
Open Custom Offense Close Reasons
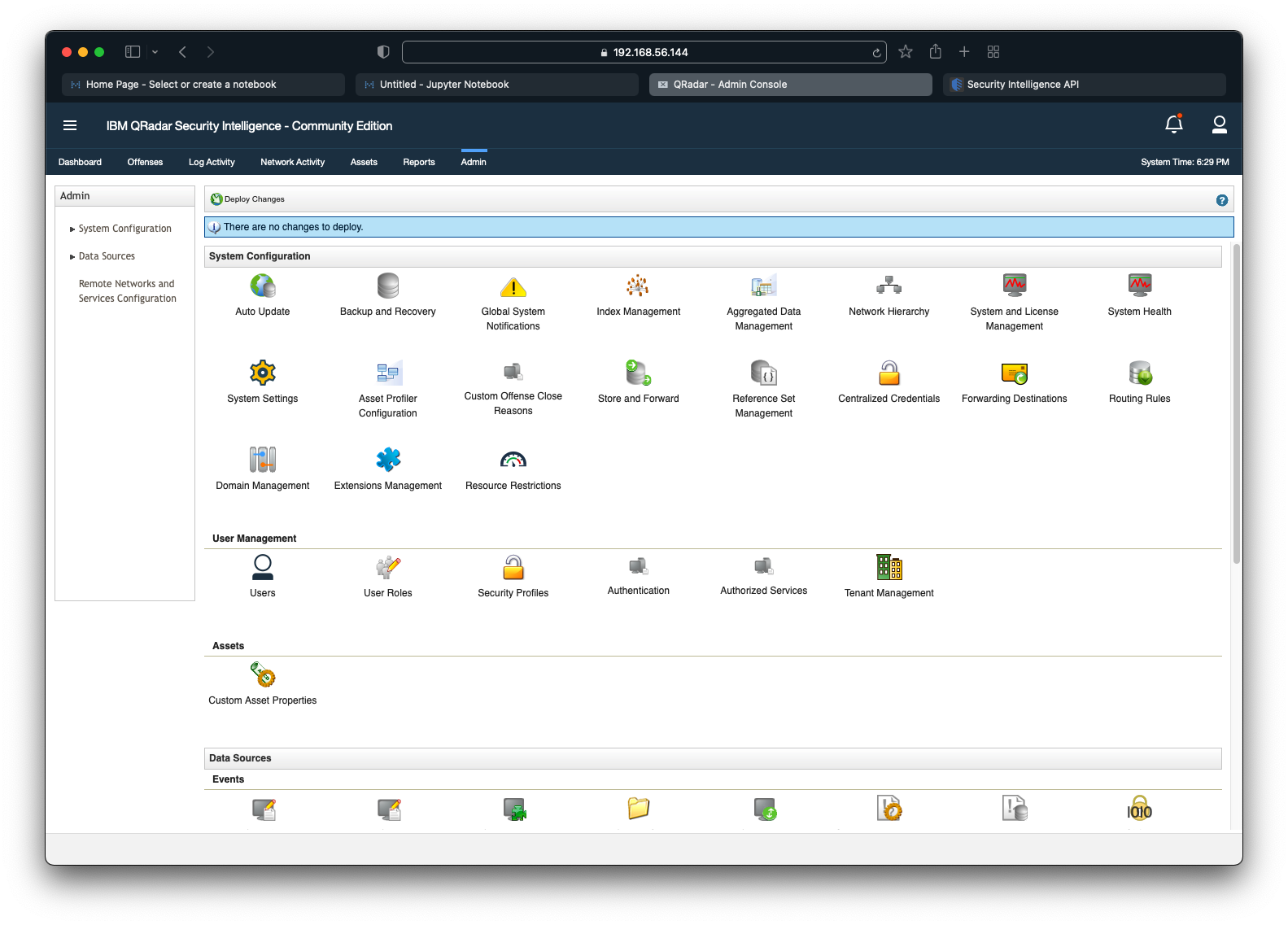[x=513, y=373]
